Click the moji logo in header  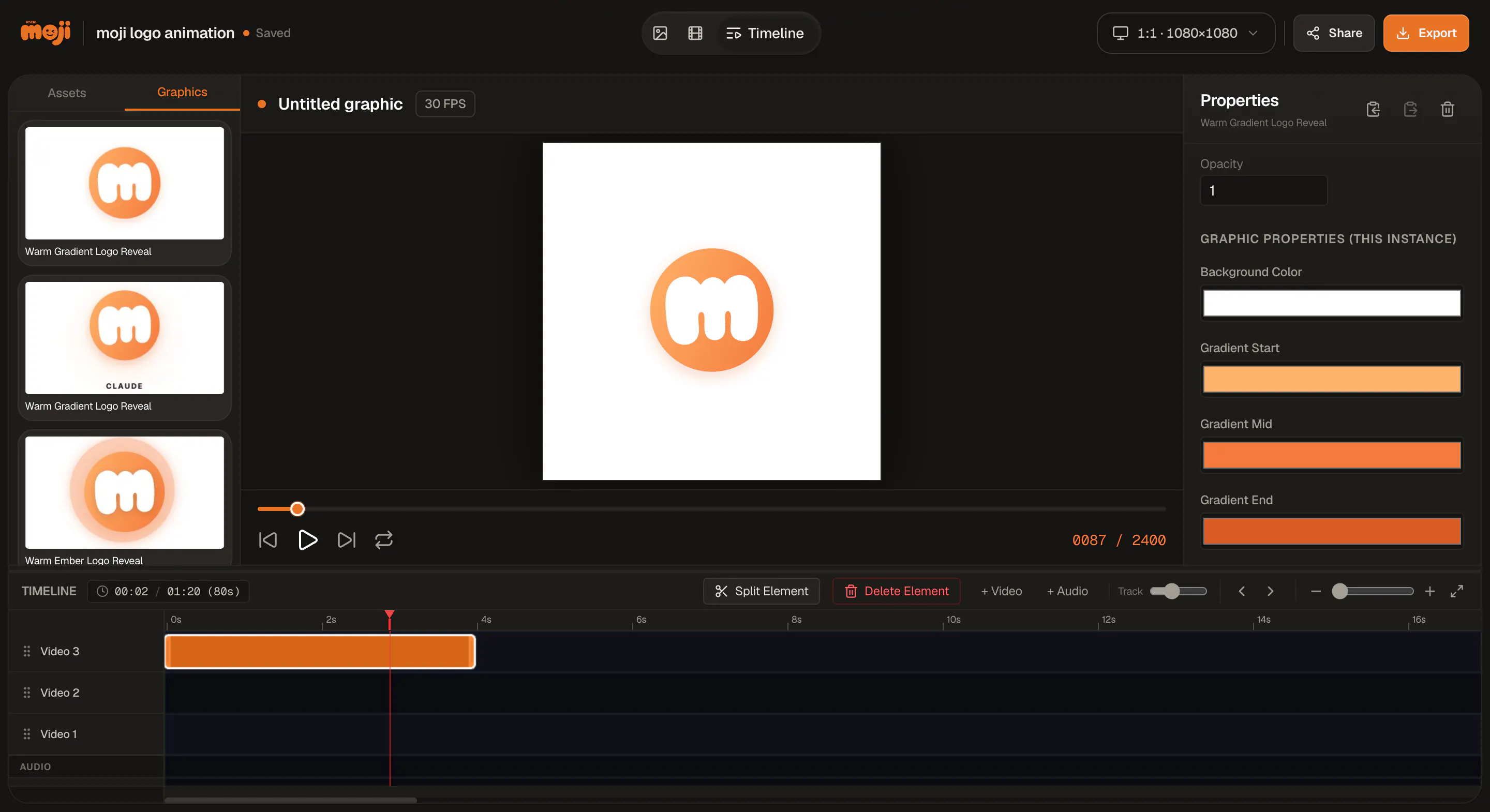(46, 33)
